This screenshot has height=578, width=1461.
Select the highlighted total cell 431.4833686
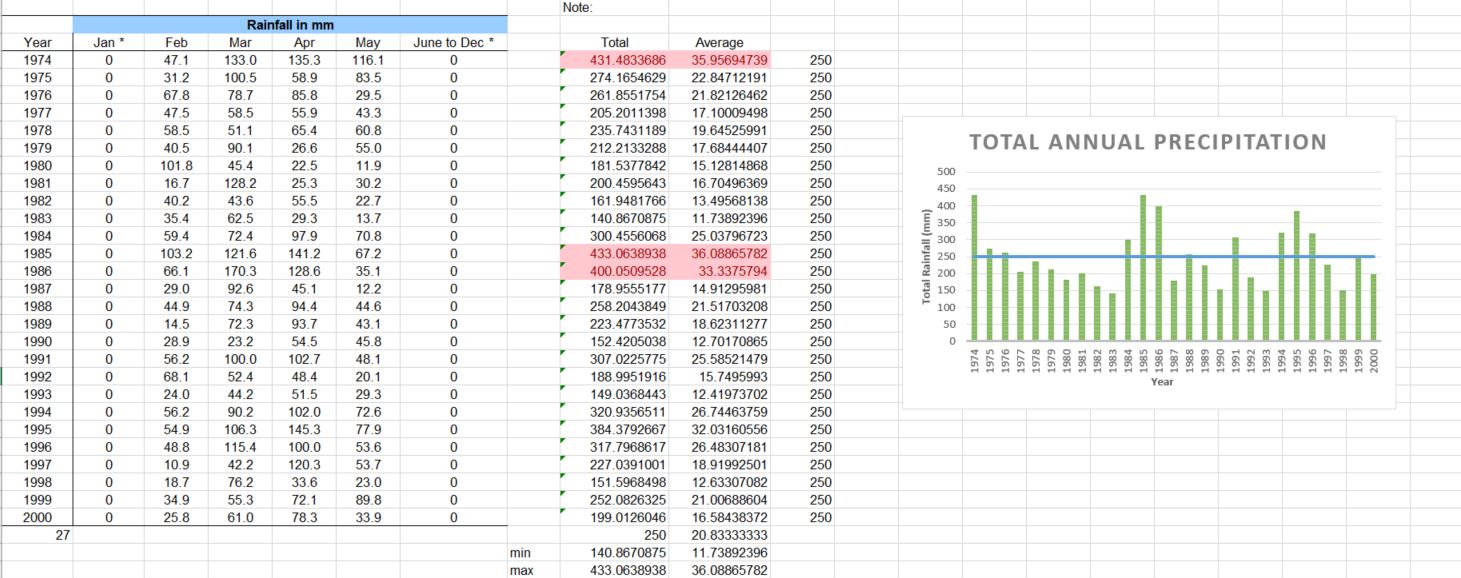tap(614, 60)
